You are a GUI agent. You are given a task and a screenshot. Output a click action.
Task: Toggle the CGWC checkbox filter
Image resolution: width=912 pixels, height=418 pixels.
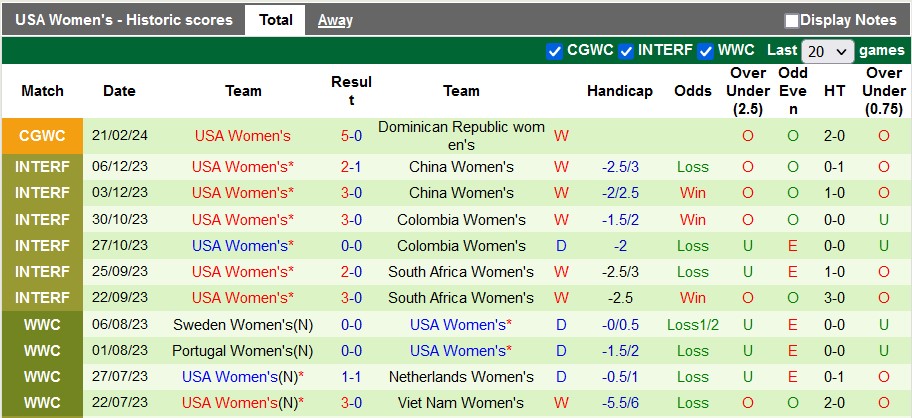point(555,51)
